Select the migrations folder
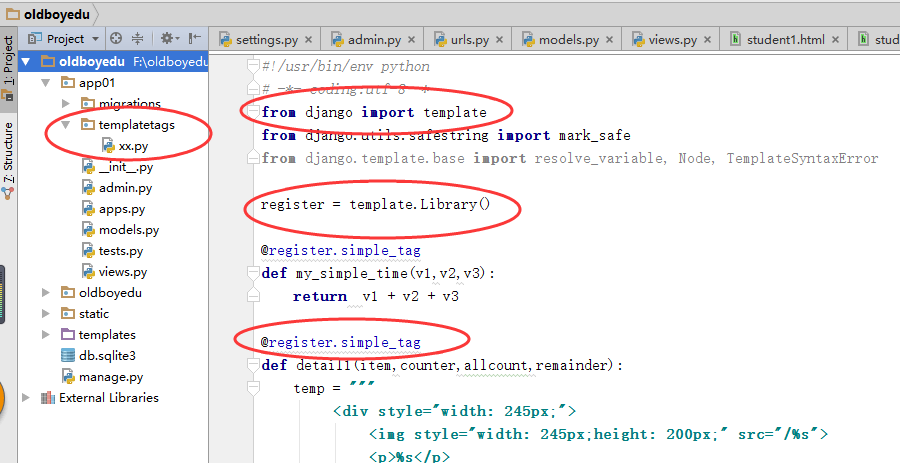The image size is (900, 463). point(129,103)
